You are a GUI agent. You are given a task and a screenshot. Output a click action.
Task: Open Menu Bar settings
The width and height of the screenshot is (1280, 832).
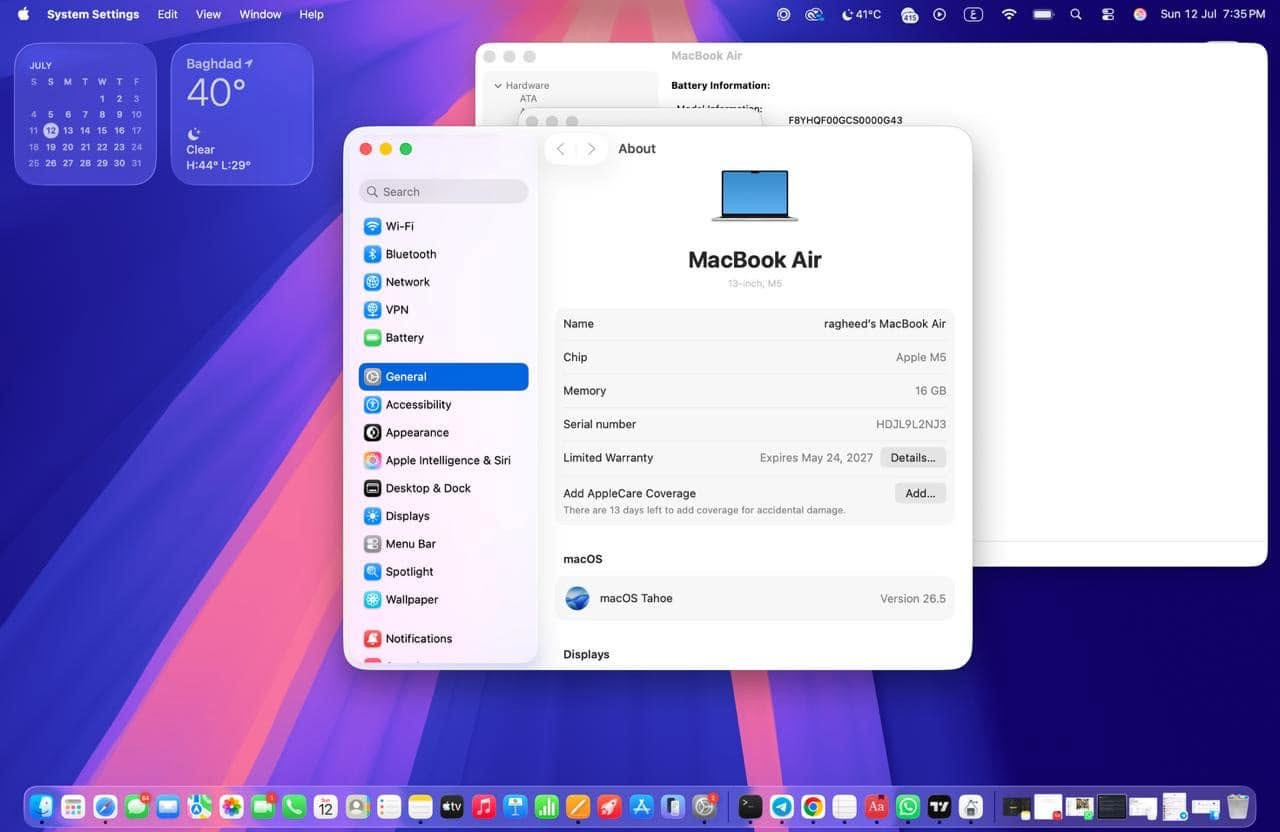[x=443, y=544]
